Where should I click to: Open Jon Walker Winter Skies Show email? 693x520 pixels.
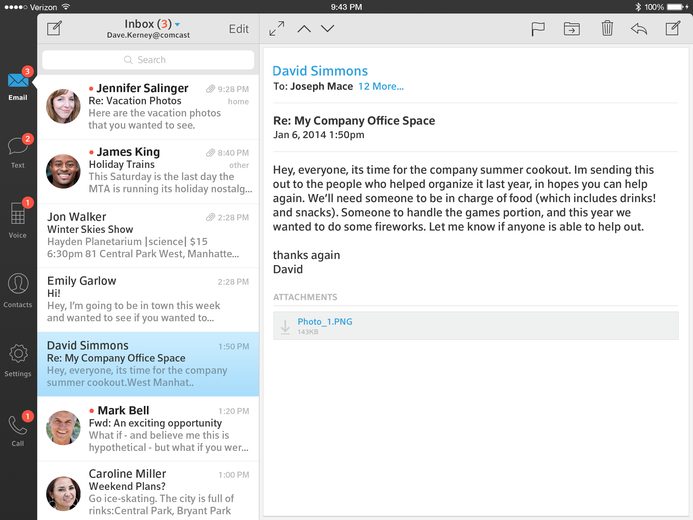[148, 235]
